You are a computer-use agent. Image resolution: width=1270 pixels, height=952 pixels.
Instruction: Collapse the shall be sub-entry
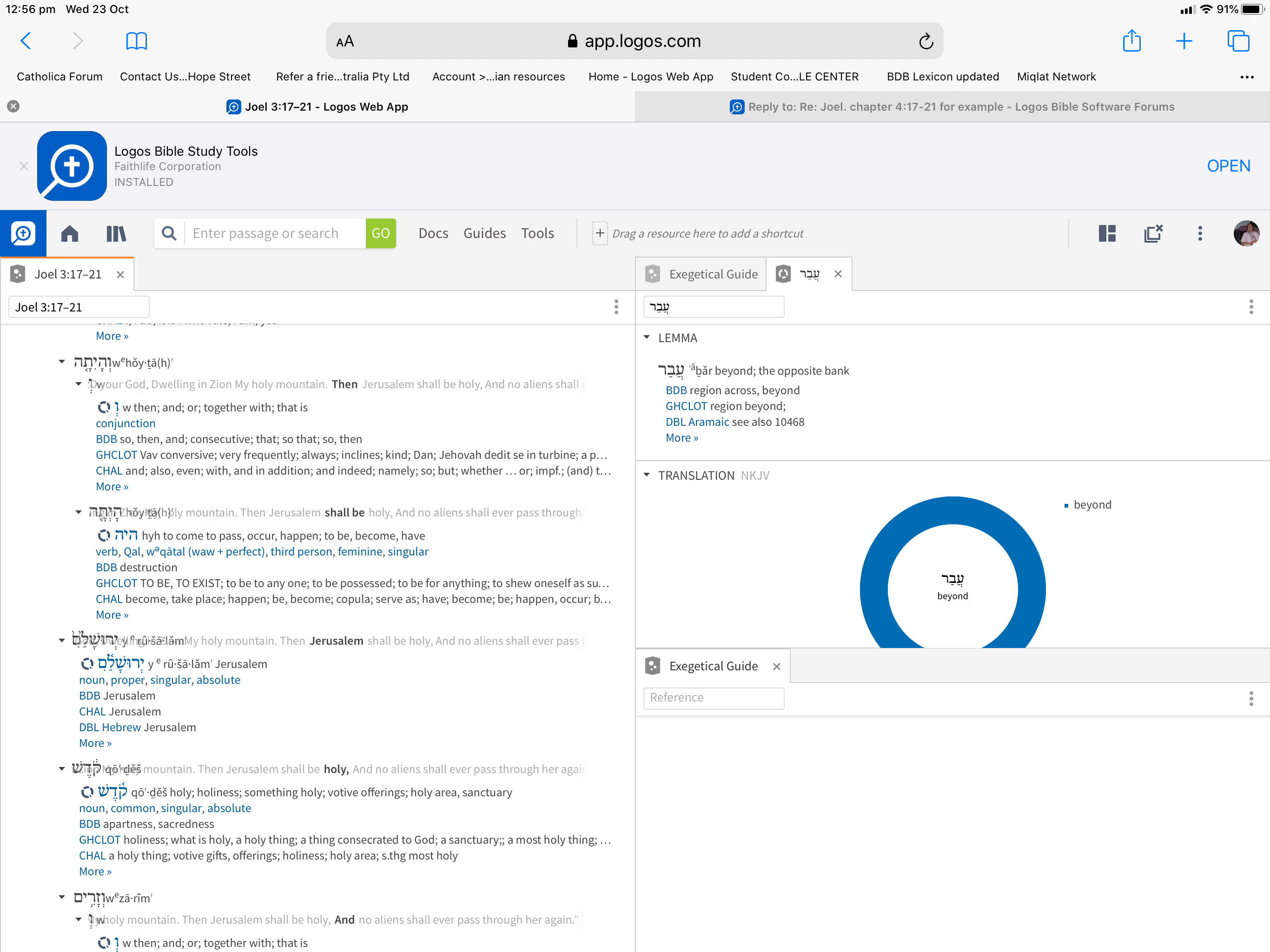click(x=78, y=512)
